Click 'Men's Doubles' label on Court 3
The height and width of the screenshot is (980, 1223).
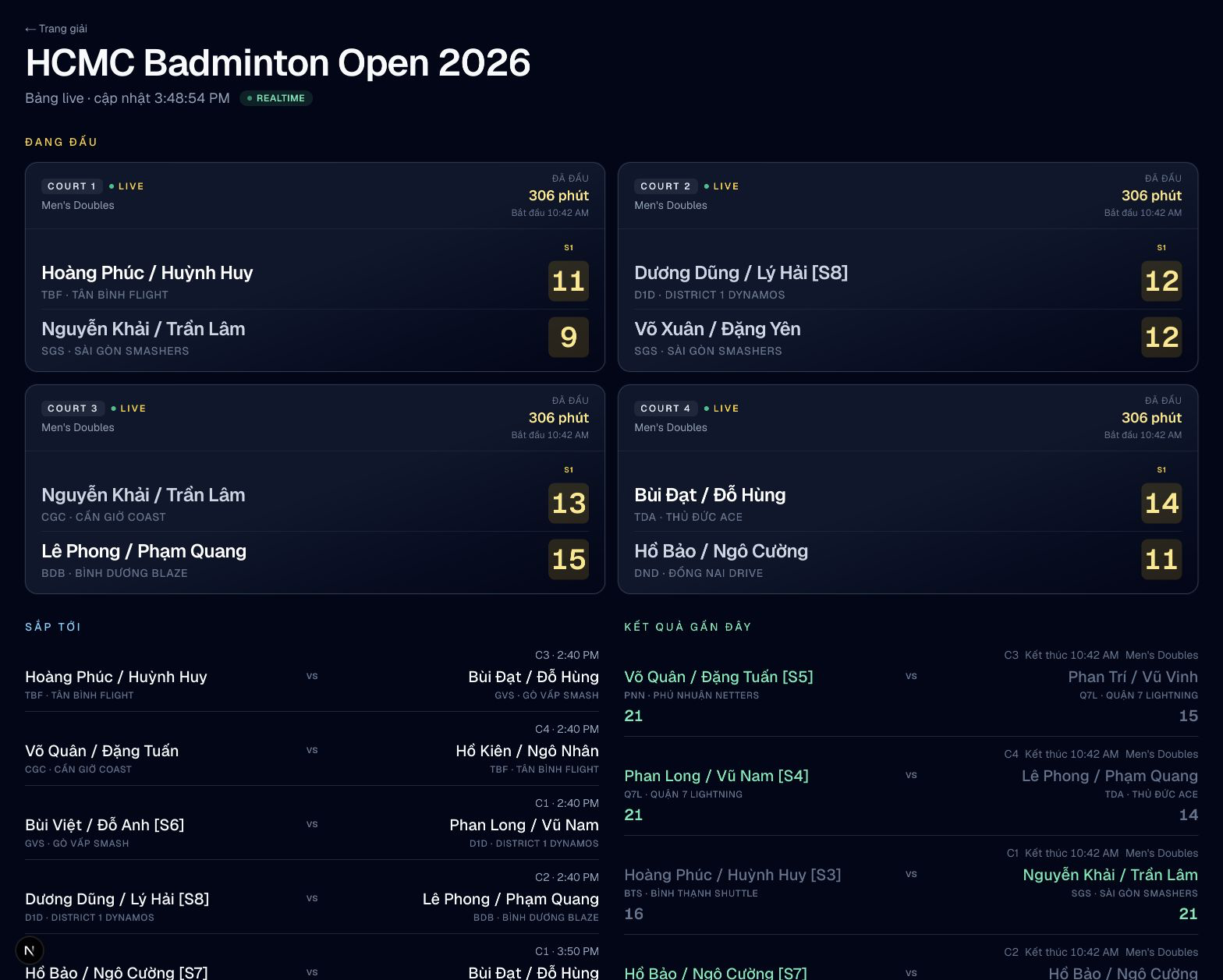pos(78,427)
